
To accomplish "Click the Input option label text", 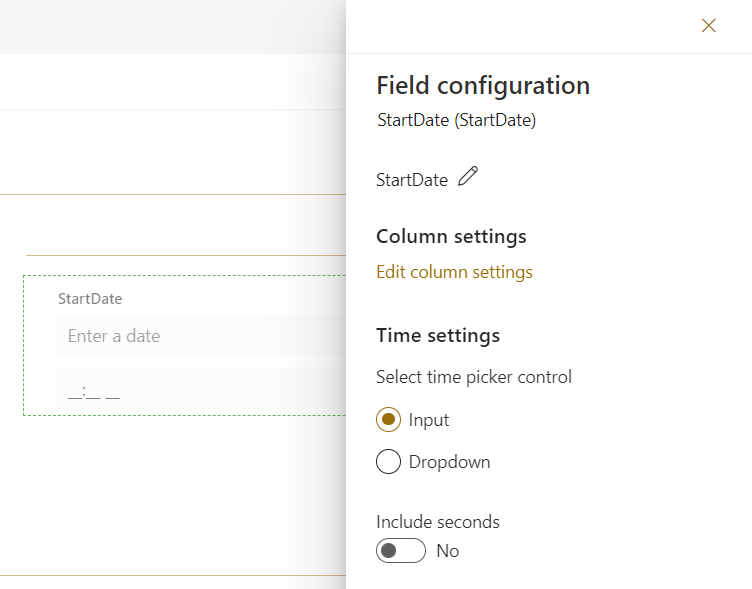I will pyautogui.click(x=429, y=420).
